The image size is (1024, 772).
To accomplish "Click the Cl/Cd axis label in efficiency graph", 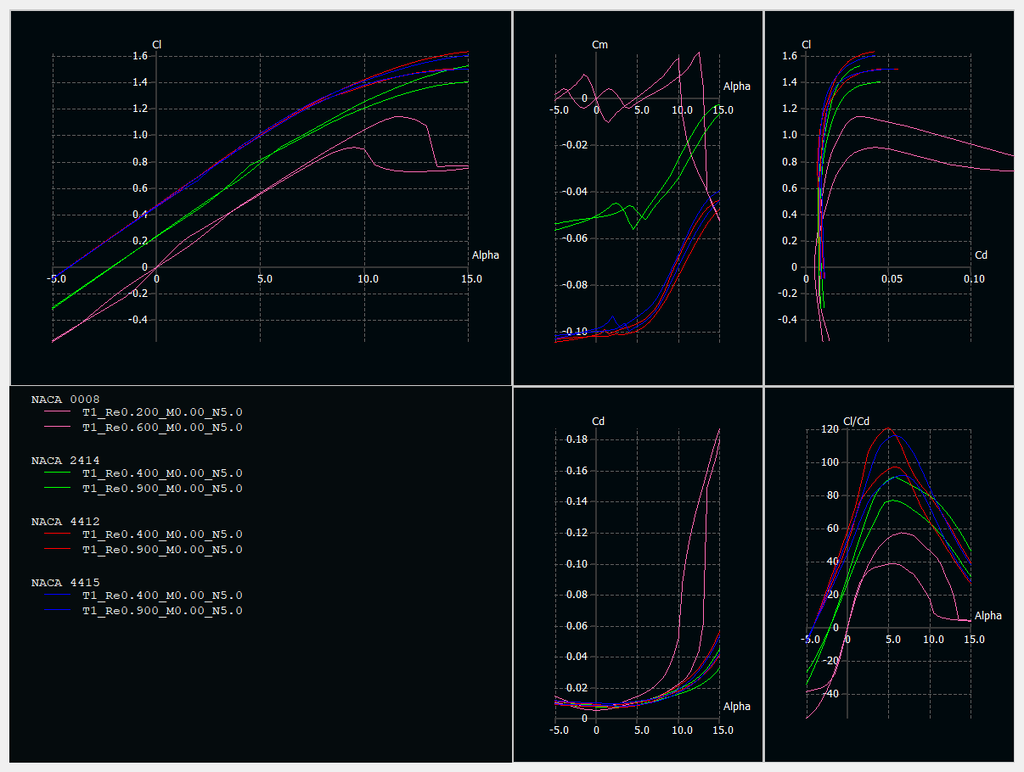I will click(x=857, y=421).
